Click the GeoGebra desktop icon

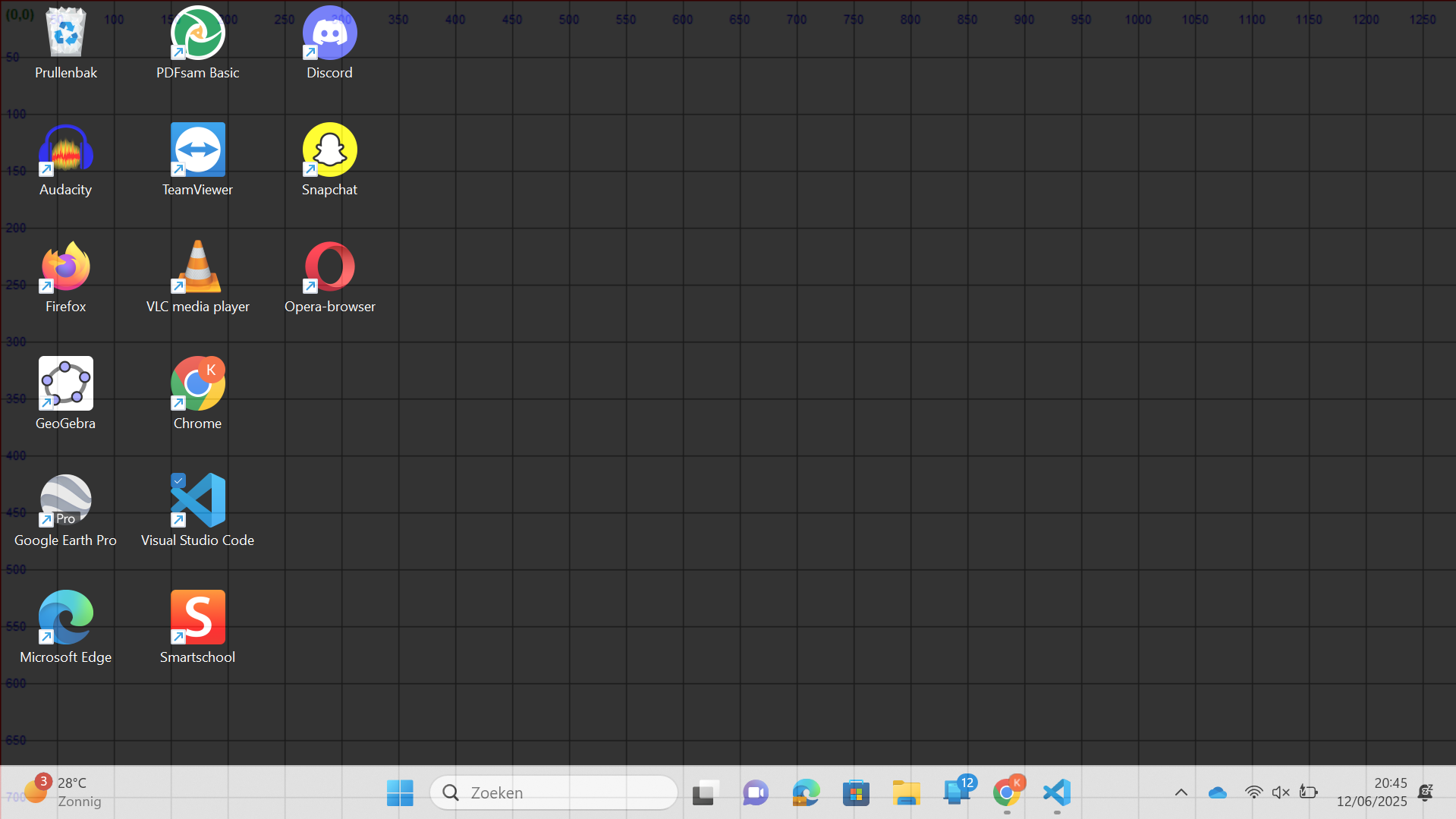coord(66,393)
